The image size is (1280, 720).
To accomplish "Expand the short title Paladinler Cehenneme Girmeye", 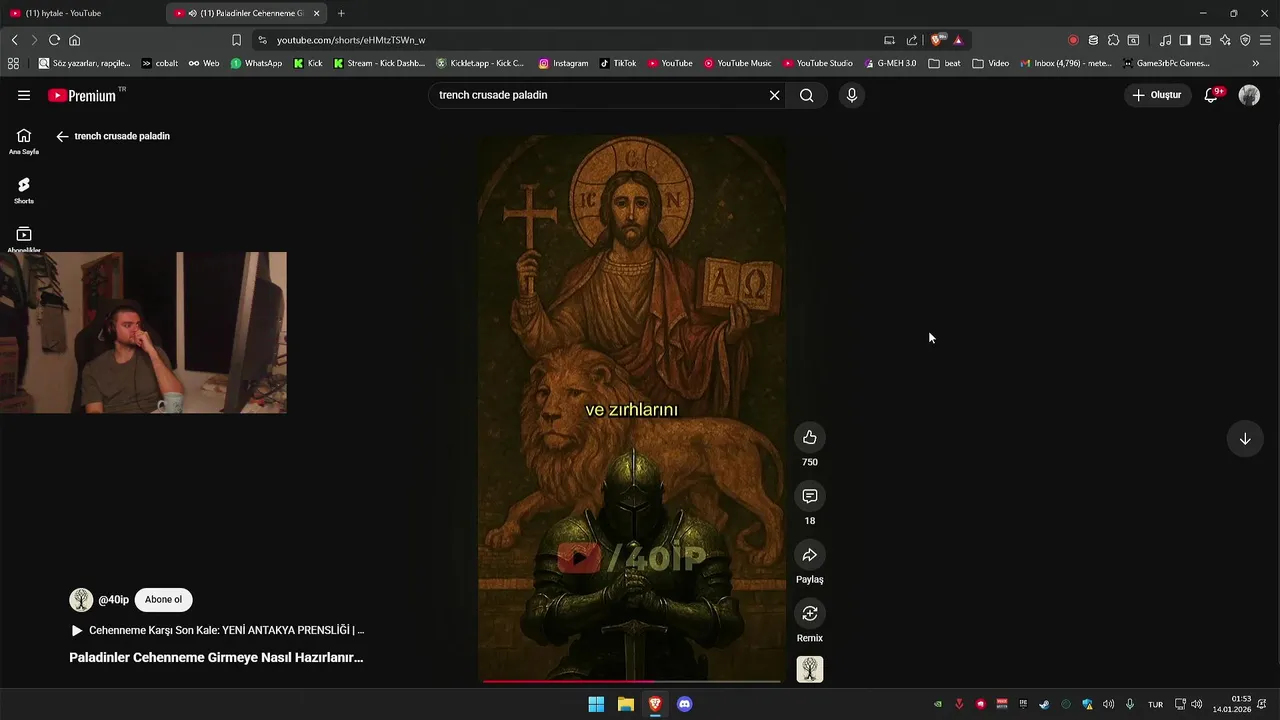I will 216,657.
